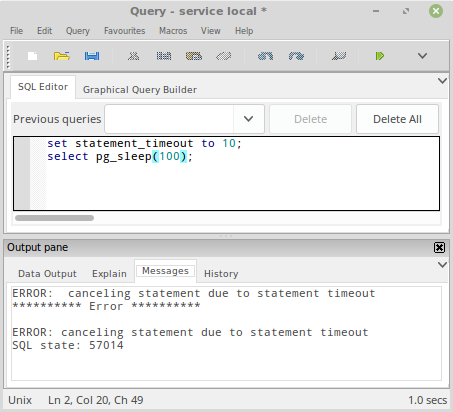Image resolution: width=453 pixels, height=412 pixels.
Task: Switch to Graphical Query Builder tab
Action: click(x=140, y=90)
